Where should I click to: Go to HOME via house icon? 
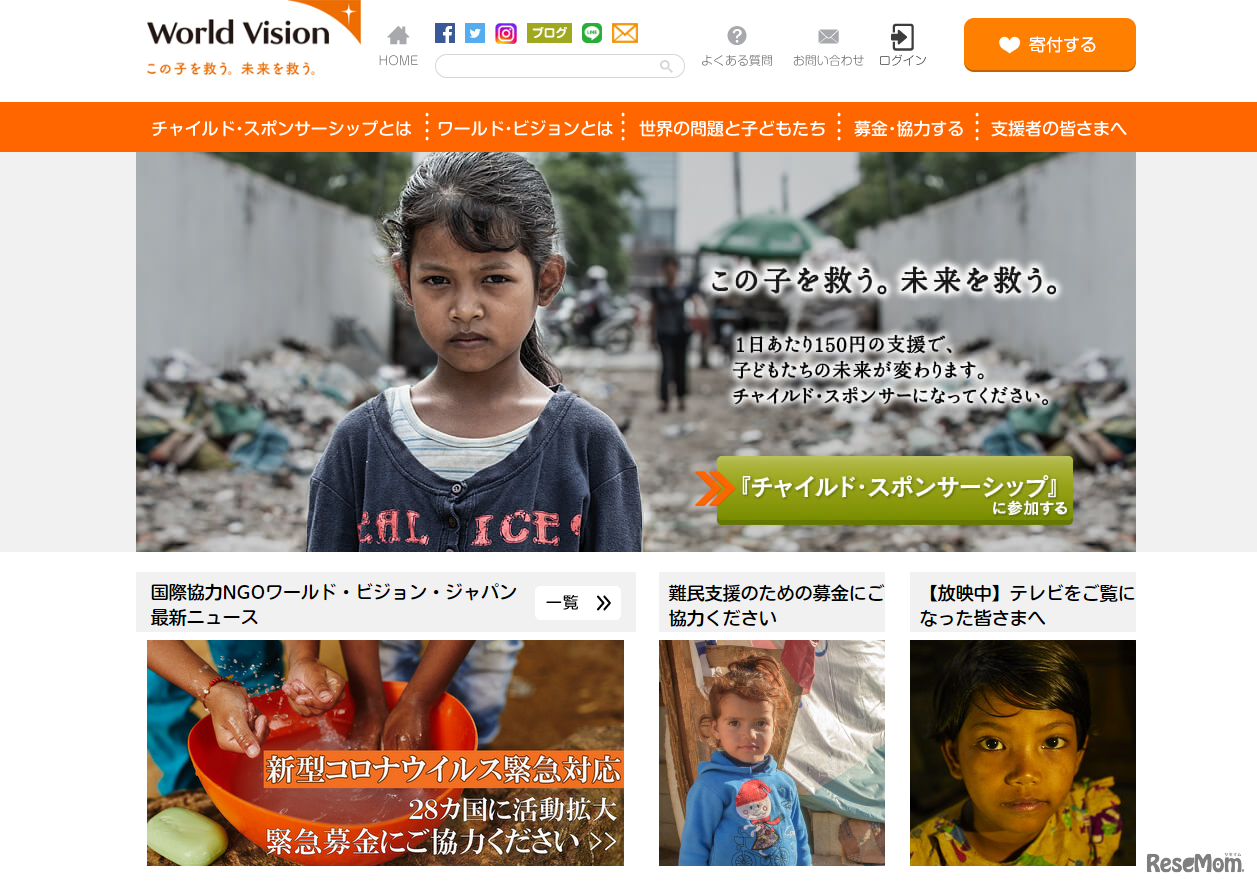pos(398,37)
